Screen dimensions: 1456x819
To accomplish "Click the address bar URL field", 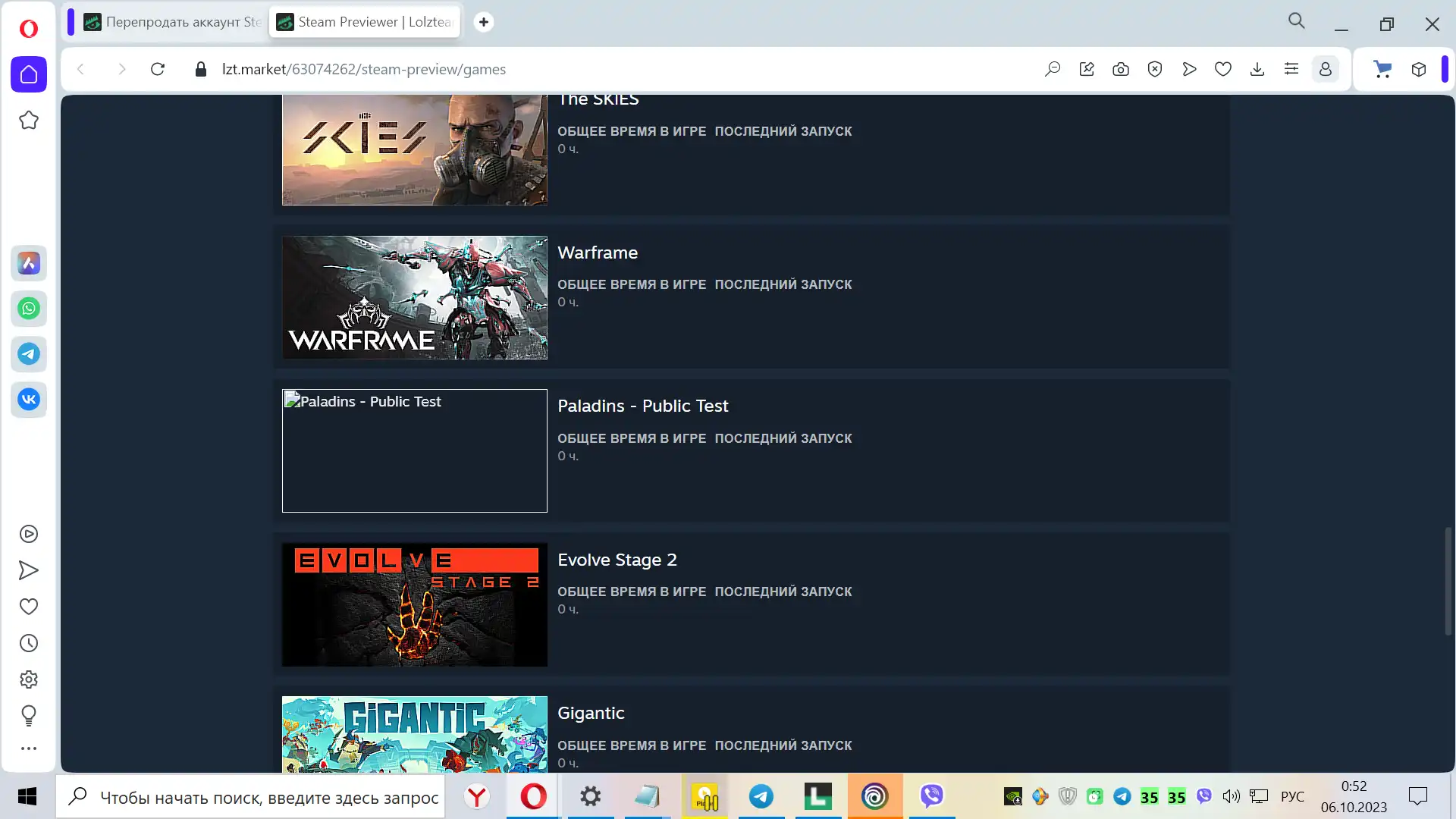I will tap(364, 69).
